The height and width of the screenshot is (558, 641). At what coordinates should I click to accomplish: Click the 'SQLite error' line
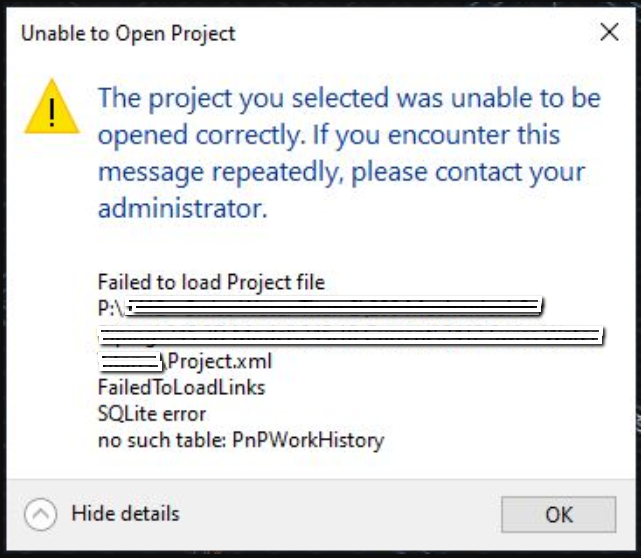coord(151,413)
